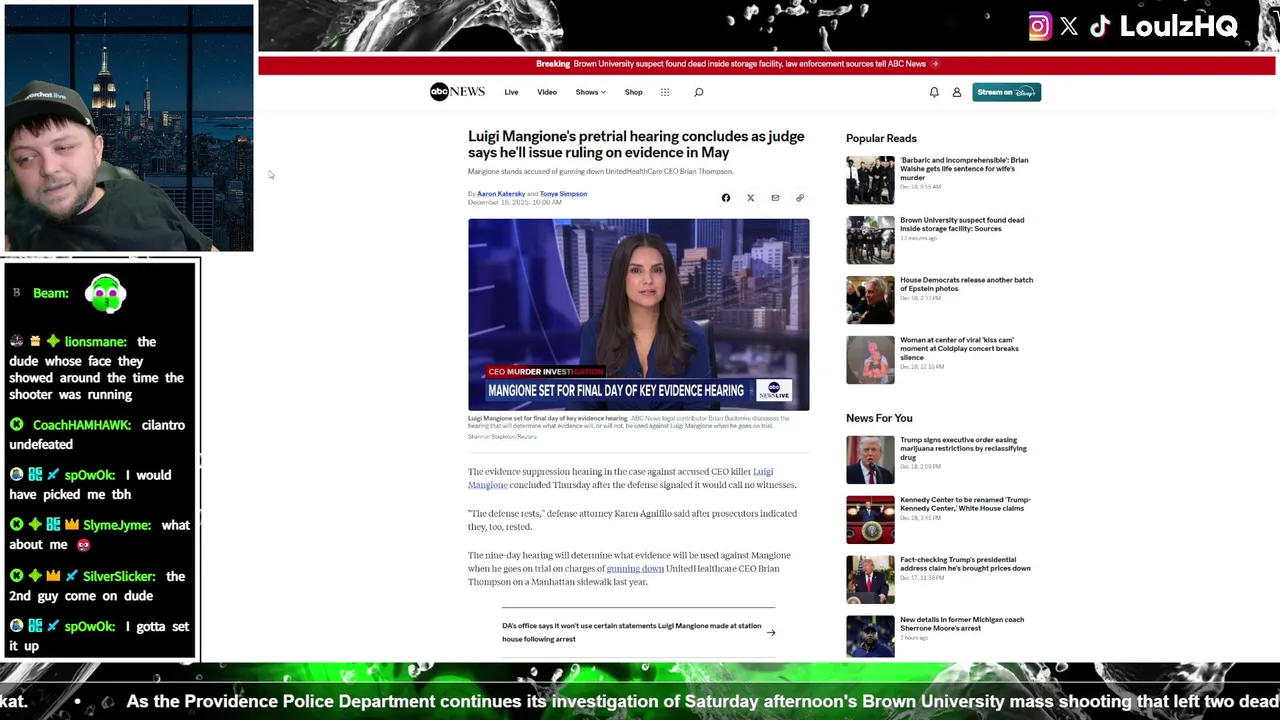This screenshot has height=720, width=1280.
Task: Open Kennedy Center renamed story
Action: 965,504
